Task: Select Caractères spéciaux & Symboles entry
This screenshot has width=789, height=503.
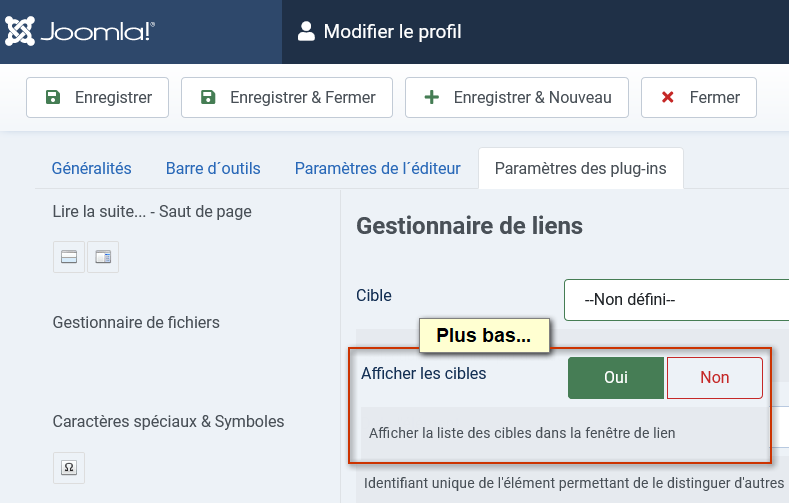Action: (x=168, y=422)
